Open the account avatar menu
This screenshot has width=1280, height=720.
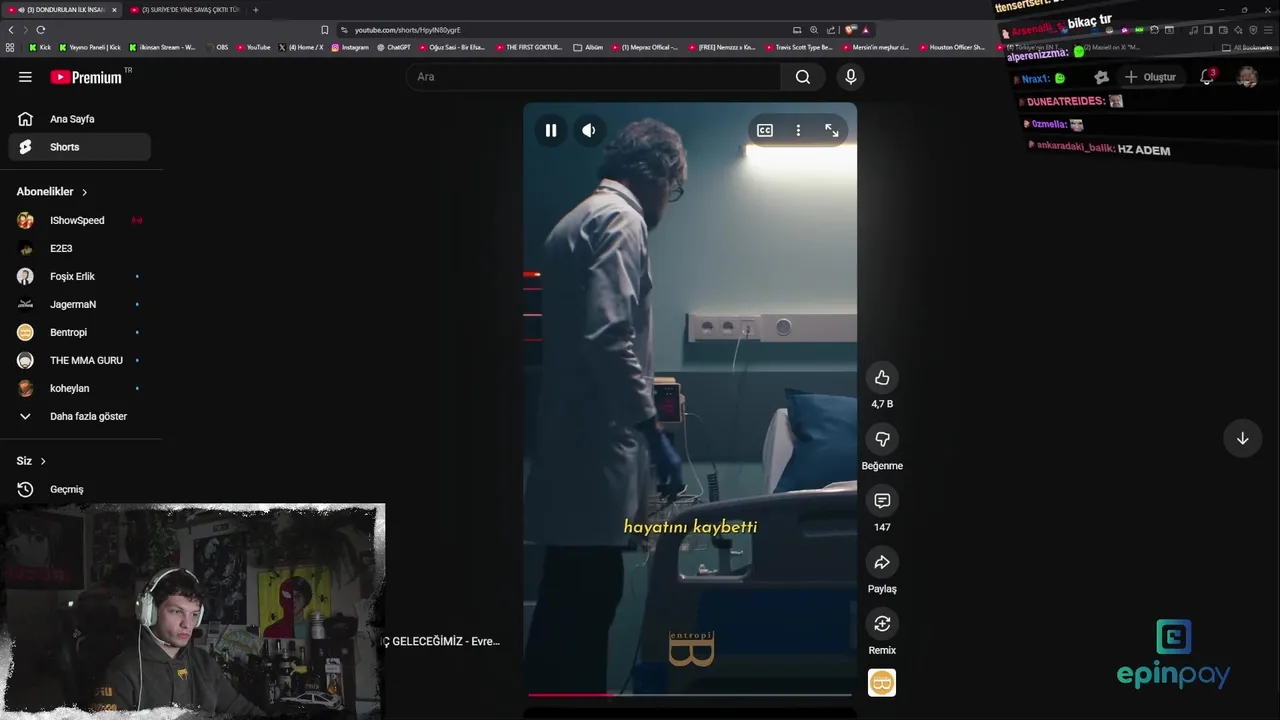(1247, 77)
